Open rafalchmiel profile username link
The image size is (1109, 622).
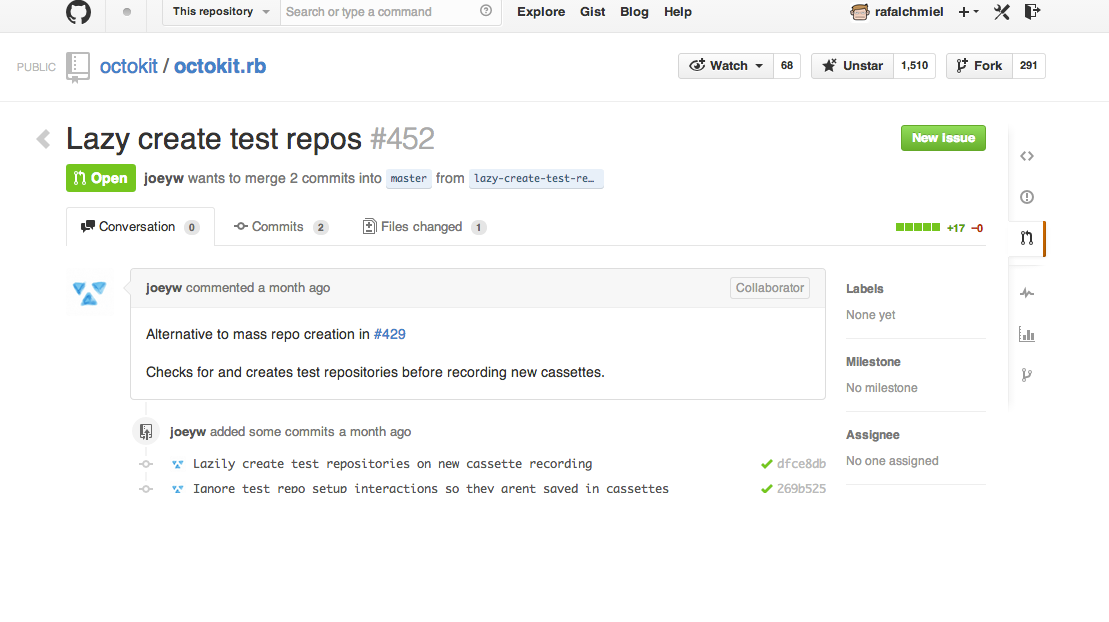click(x=909, y=12)
